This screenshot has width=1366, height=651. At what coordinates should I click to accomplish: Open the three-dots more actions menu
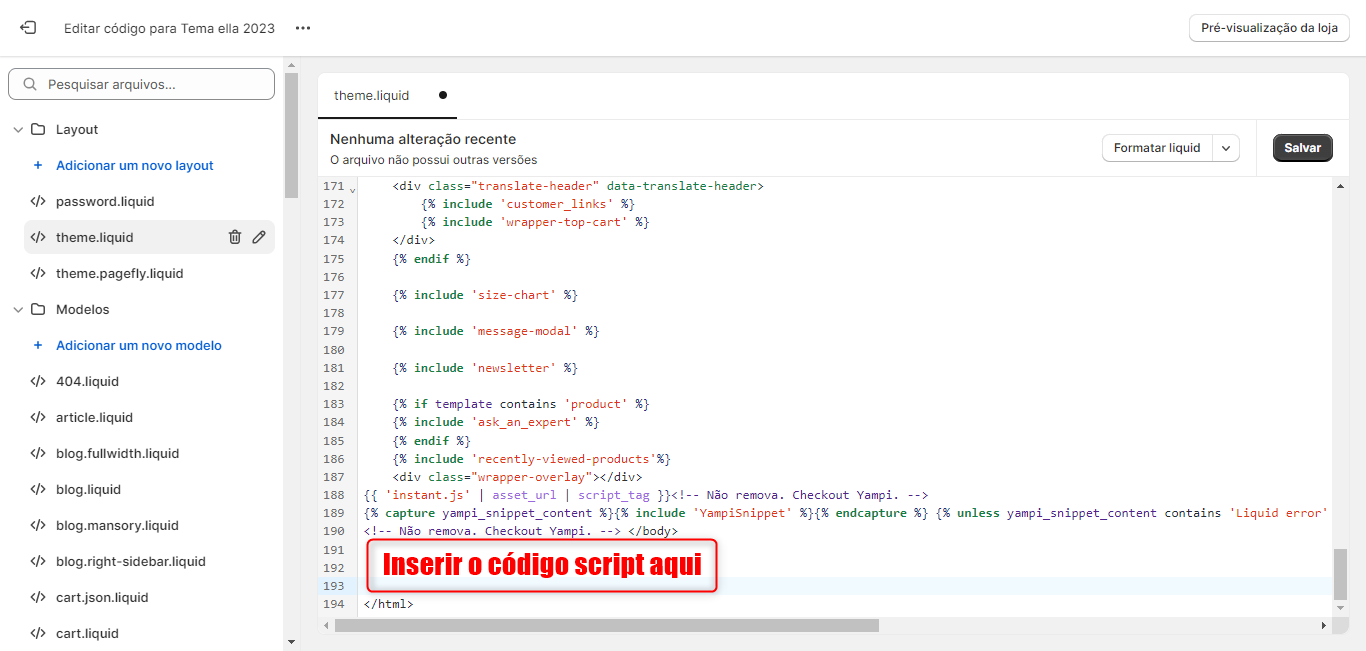[303, 28]
